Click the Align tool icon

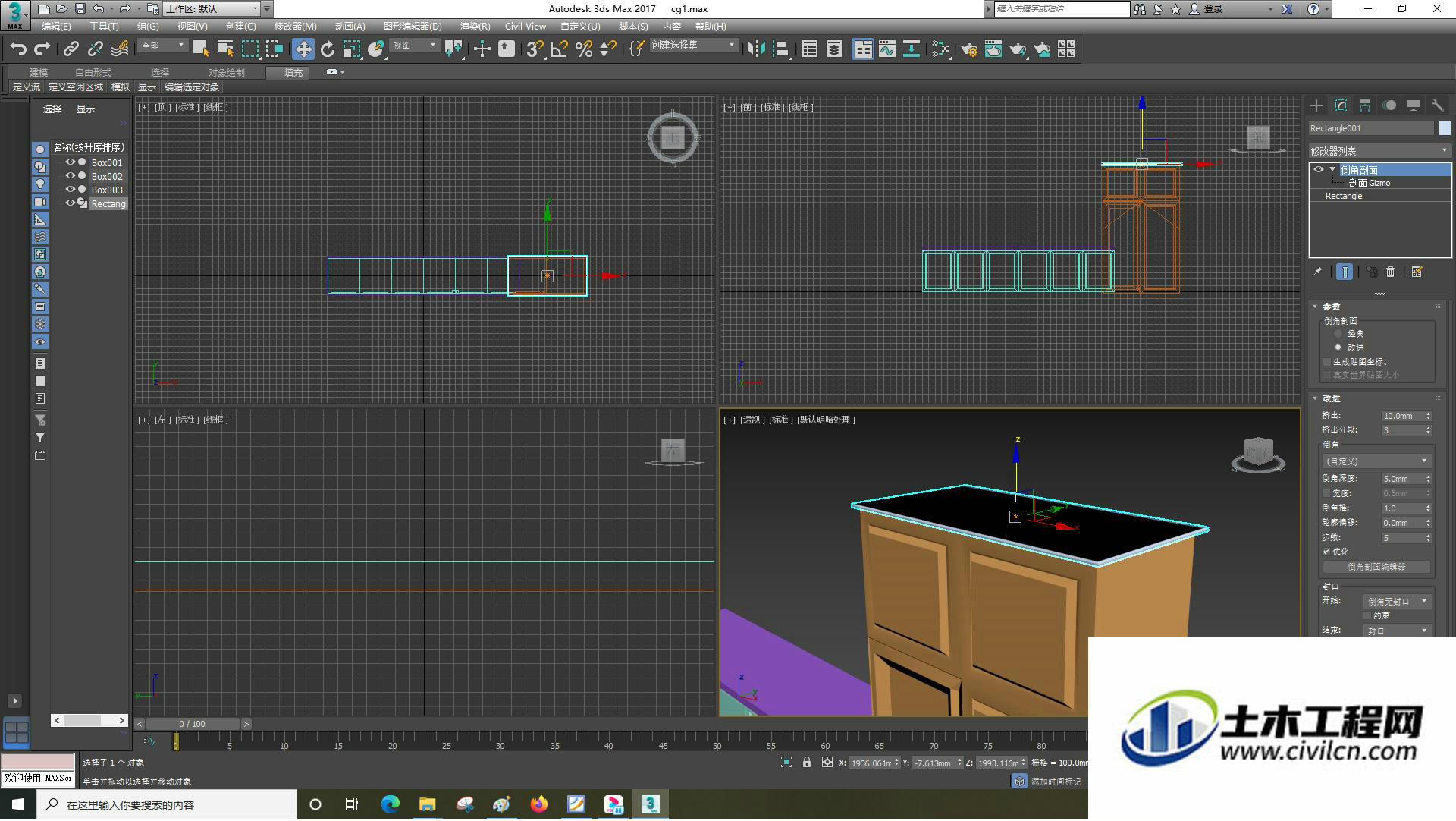coord(780,49)
